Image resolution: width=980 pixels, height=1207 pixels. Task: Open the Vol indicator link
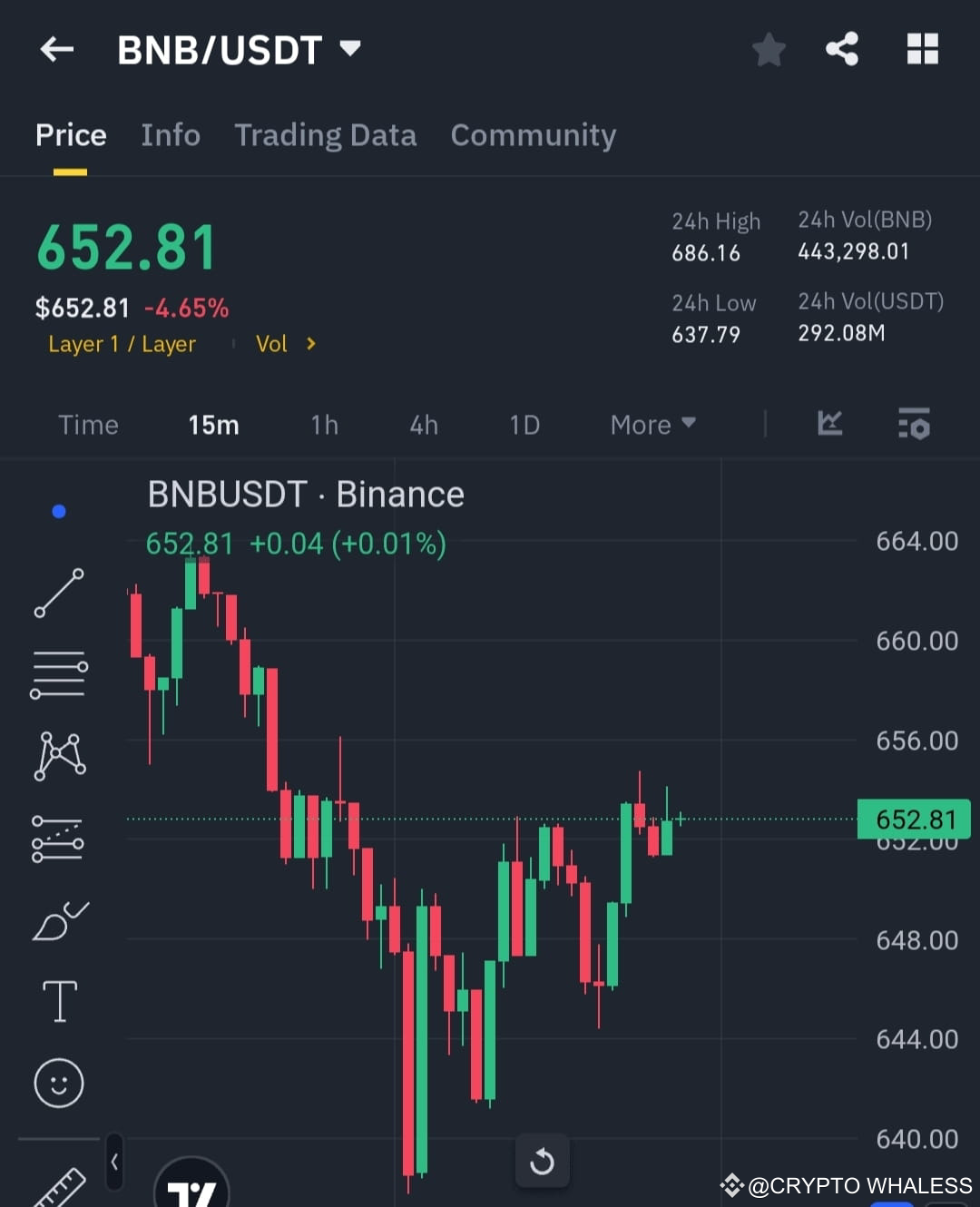pos(272,344)
